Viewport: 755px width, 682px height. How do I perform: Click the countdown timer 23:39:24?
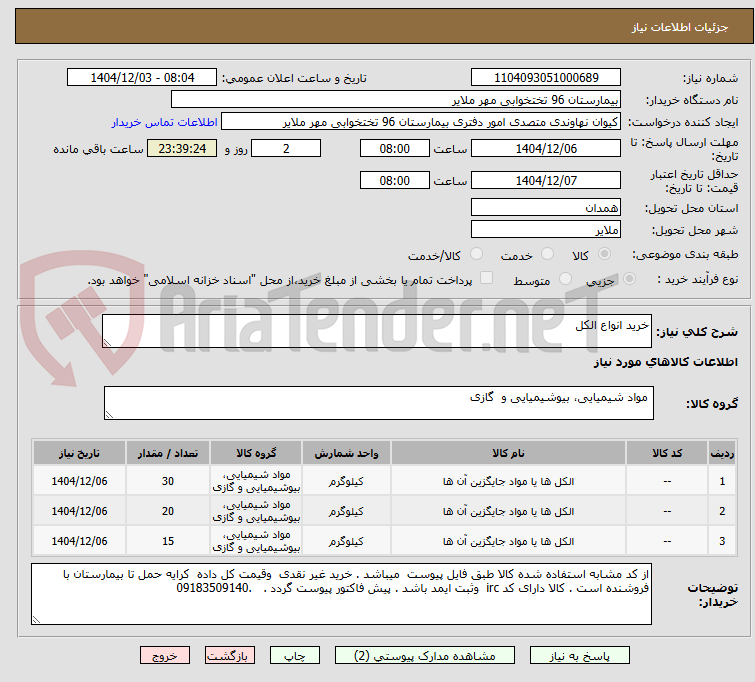[182, 148]
